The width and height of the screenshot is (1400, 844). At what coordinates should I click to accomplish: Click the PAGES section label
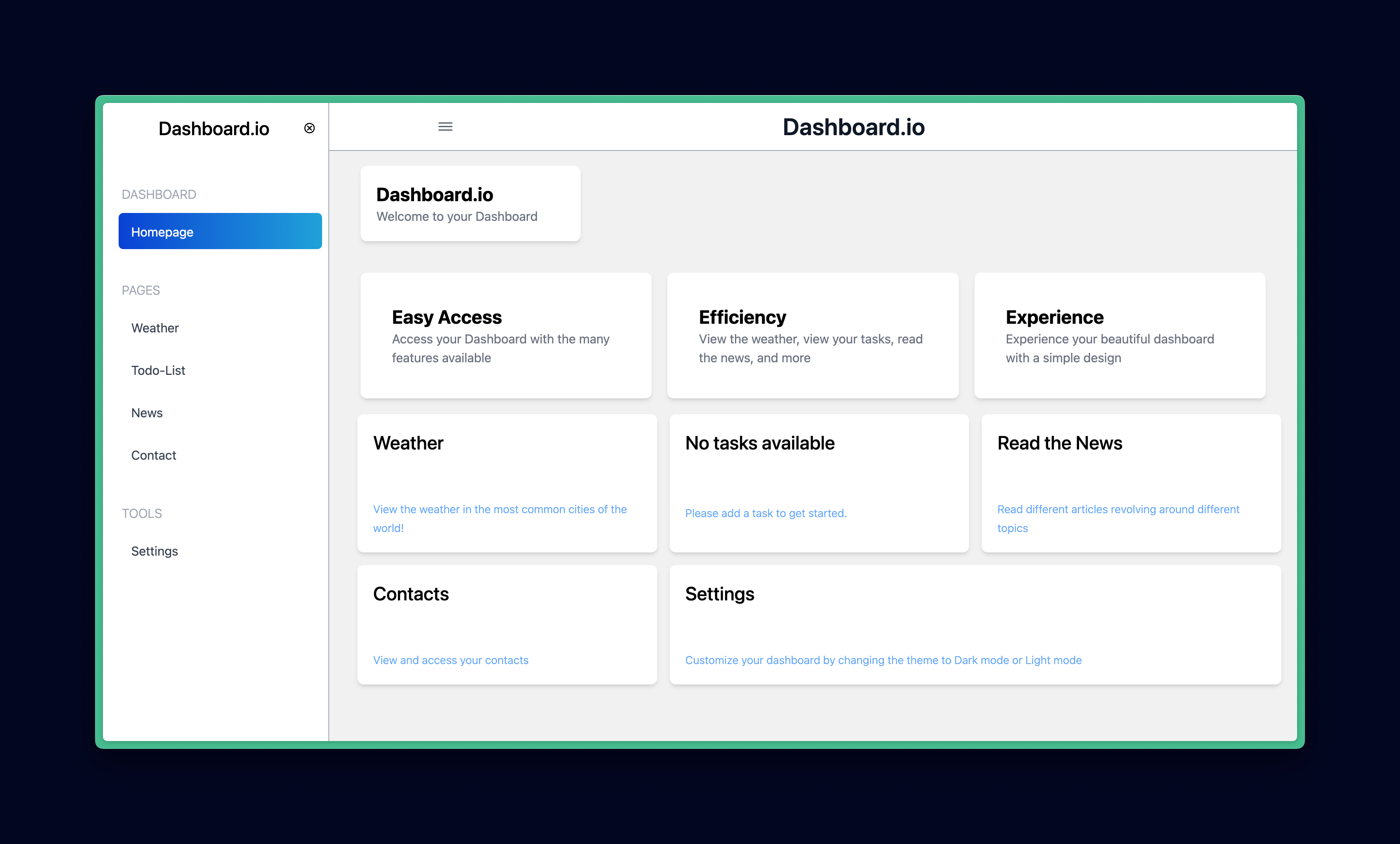coord(140,290)
